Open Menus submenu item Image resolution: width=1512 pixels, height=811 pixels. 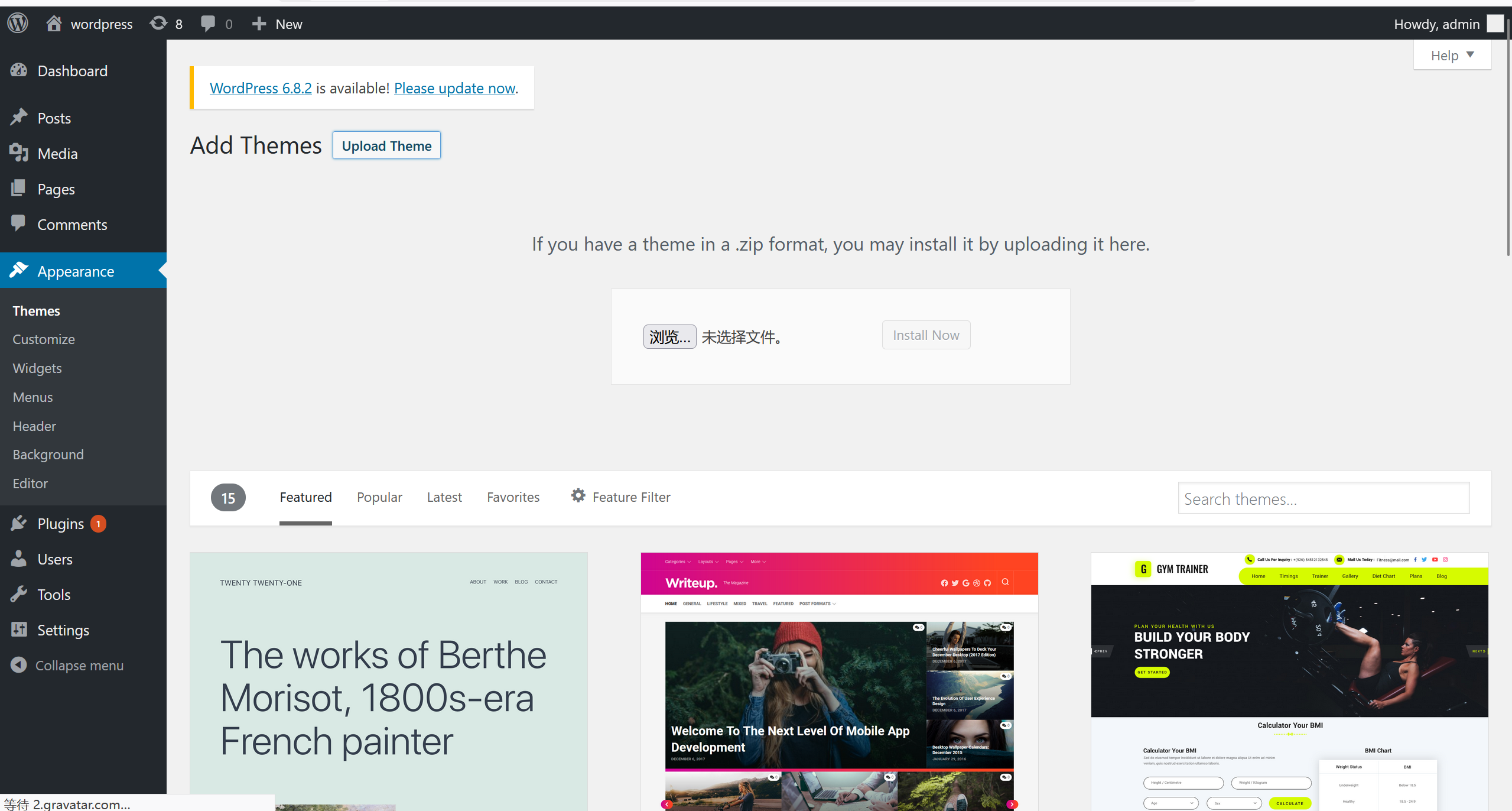[32, 397]
